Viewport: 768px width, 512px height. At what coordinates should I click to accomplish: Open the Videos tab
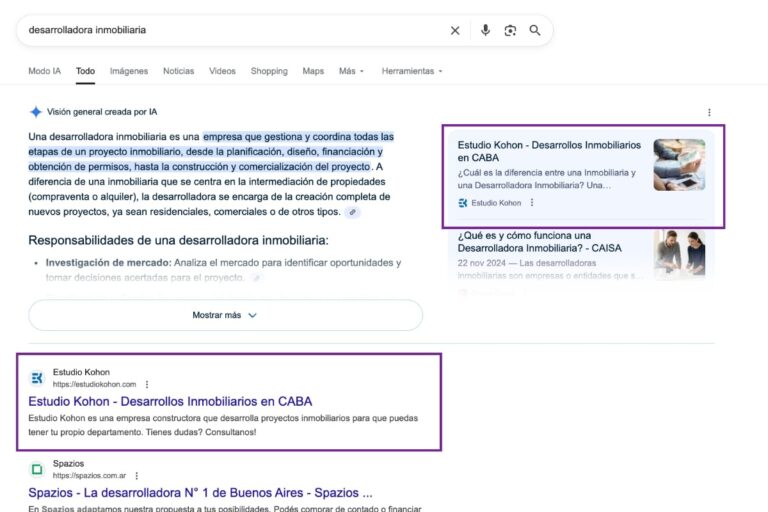click(222, 71)
